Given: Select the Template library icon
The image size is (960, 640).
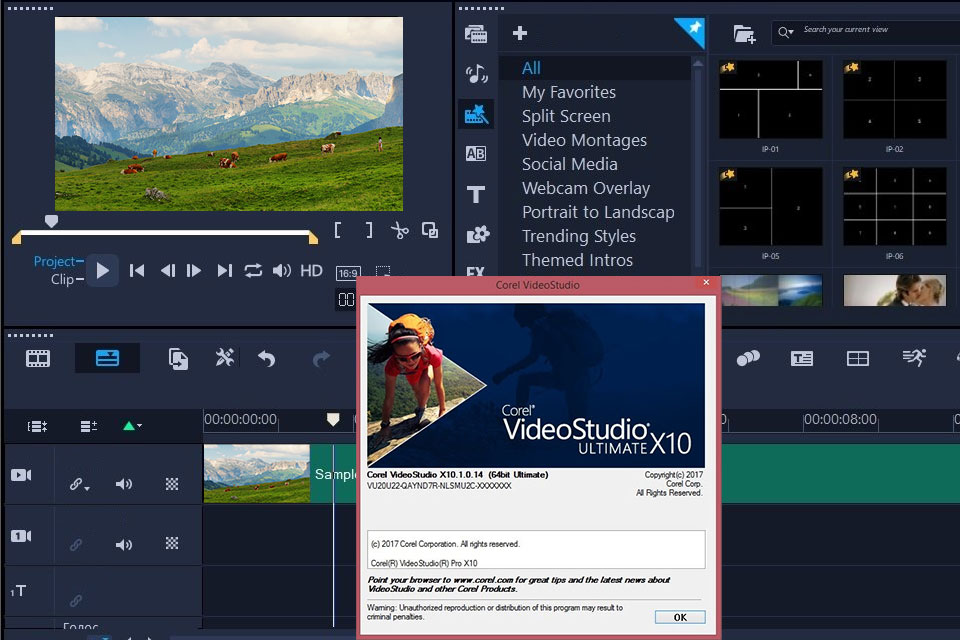Looking at the screenshot, I should (476, 114).
